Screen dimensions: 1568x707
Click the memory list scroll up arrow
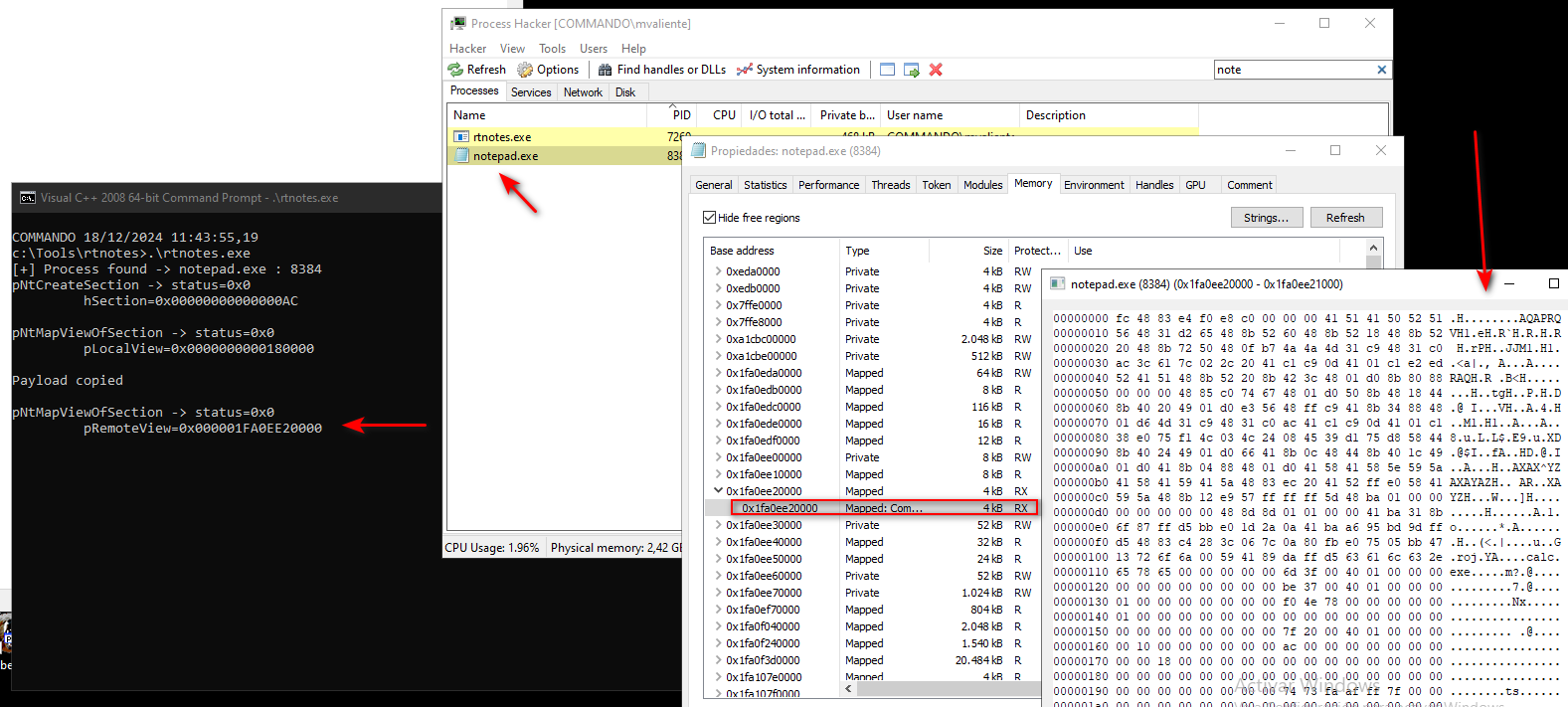[1373, 249]
